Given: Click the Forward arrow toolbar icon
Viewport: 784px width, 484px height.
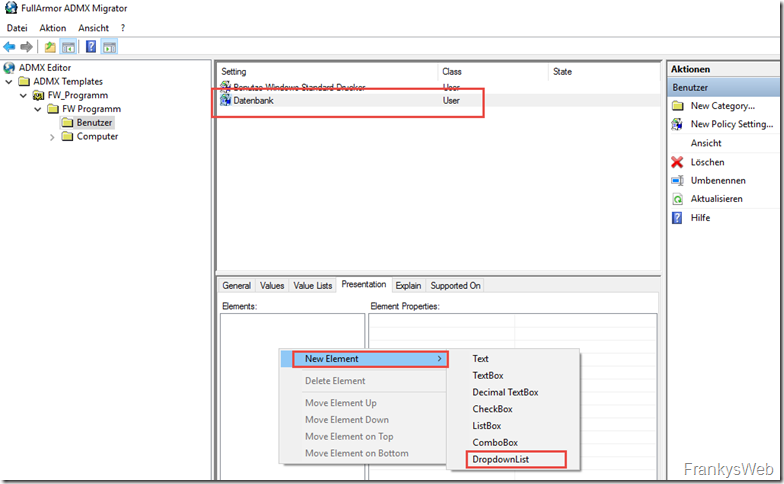Looking at the screenshot, I should tap(26, 47).
